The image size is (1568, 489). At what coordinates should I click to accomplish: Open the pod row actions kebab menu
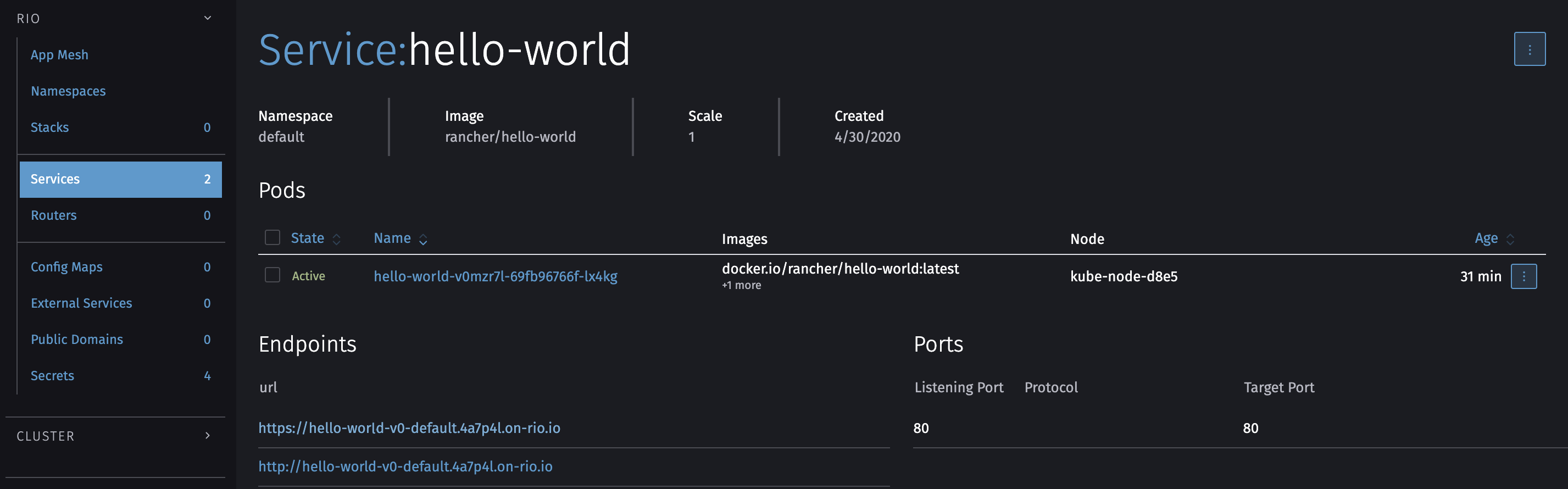pos(1523,276)
